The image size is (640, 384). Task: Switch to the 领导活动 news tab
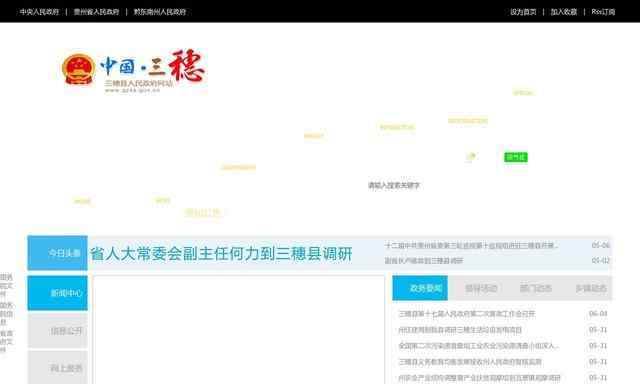click(x=481, y=288)
